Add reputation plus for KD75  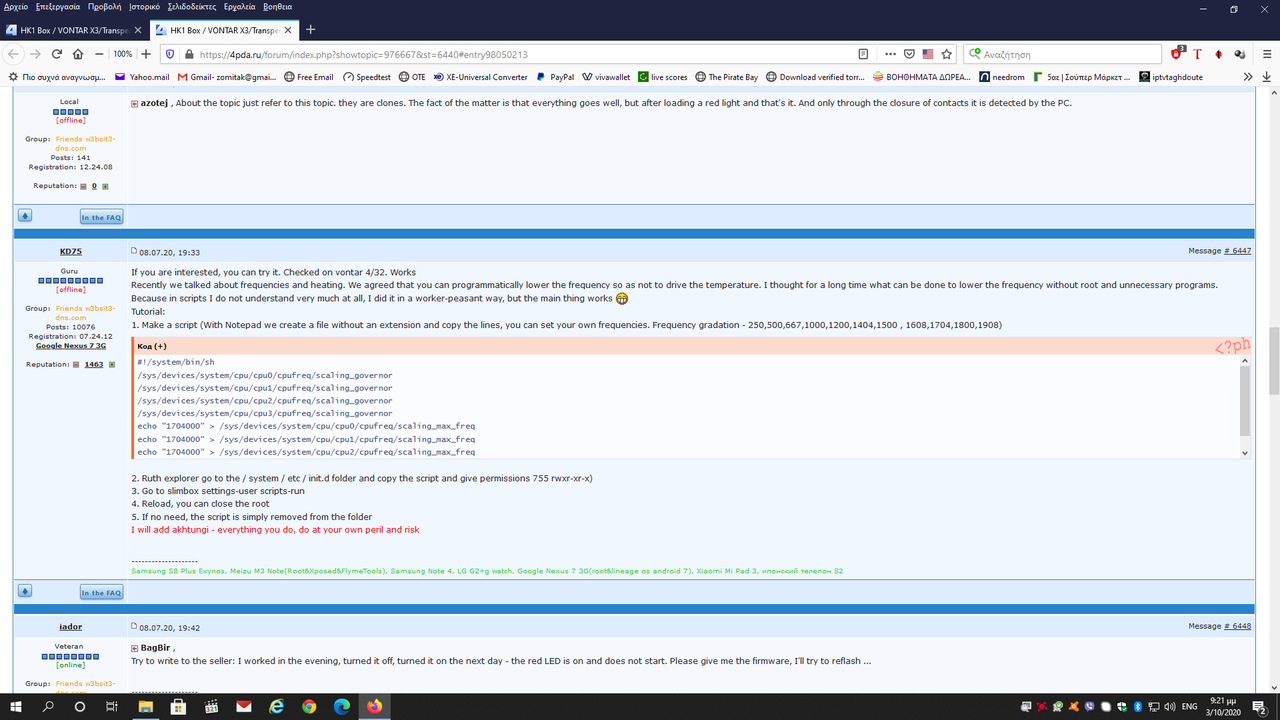point(105,365)
